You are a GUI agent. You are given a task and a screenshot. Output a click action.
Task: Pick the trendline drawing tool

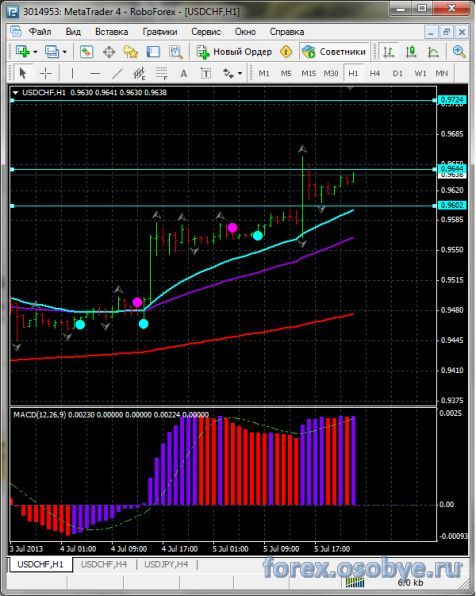(x=117, y=73)
